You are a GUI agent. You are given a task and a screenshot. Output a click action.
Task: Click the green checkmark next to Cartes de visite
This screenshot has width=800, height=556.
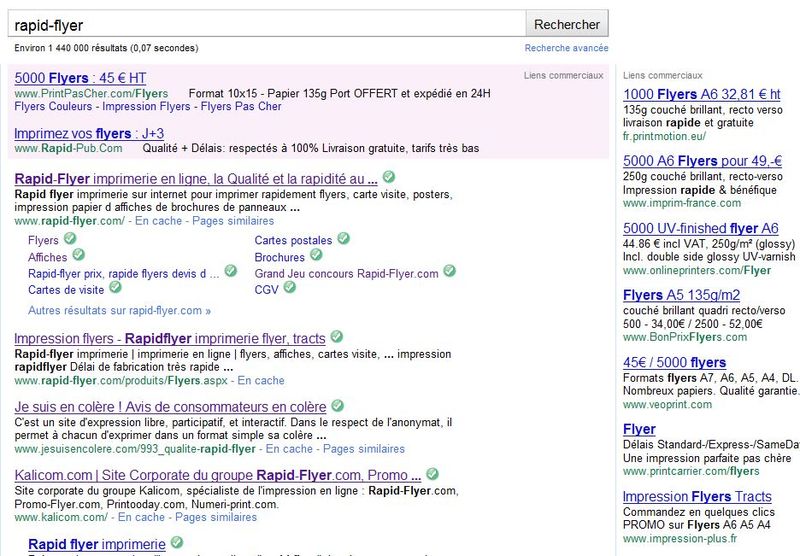[x=115, y=287]
